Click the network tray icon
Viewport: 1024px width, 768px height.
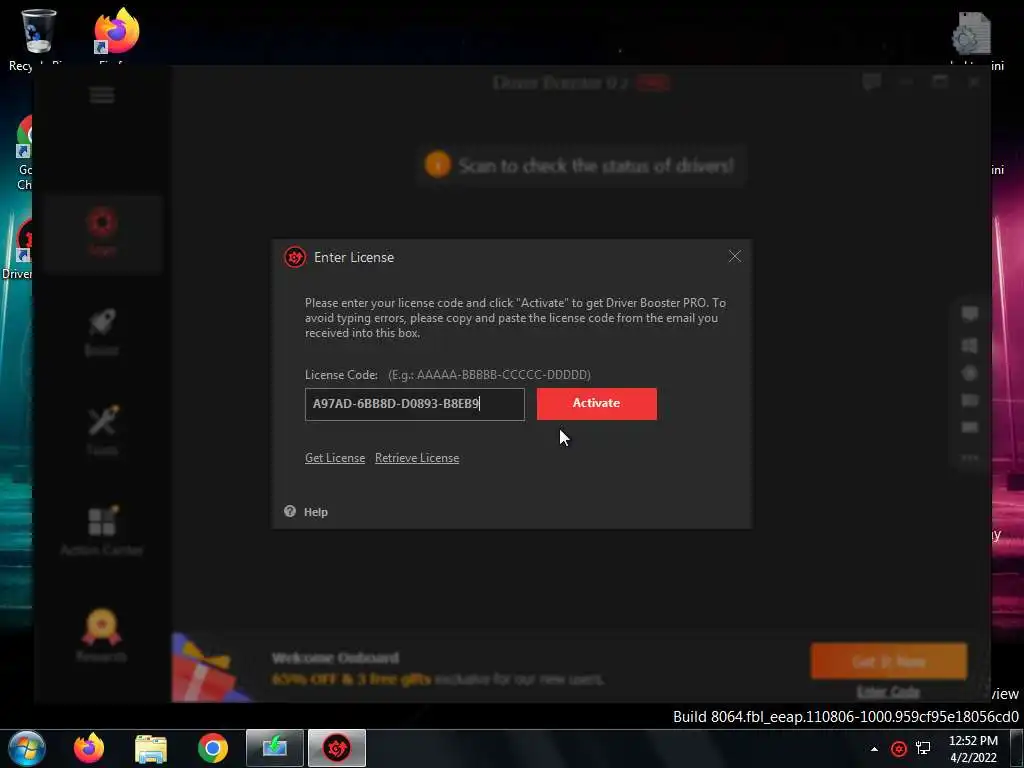[923, 748]
